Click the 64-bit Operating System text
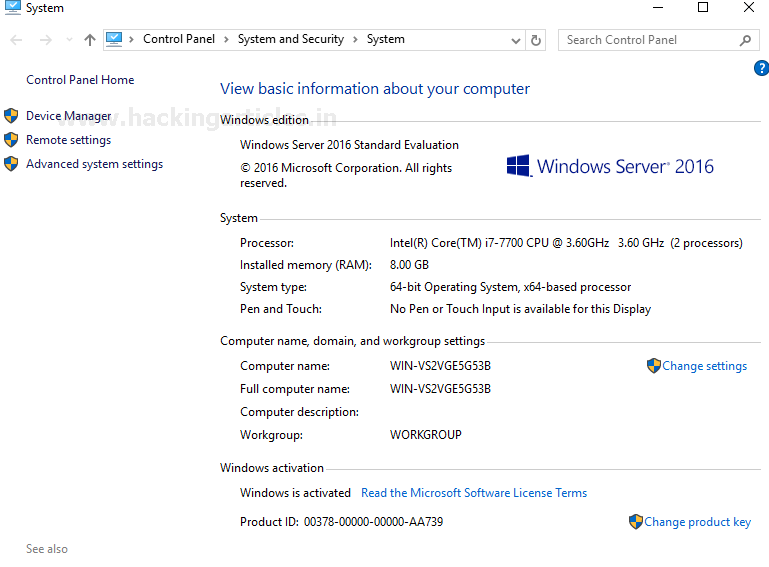Viewport: 769px width, 567px height. coord(510,287)
